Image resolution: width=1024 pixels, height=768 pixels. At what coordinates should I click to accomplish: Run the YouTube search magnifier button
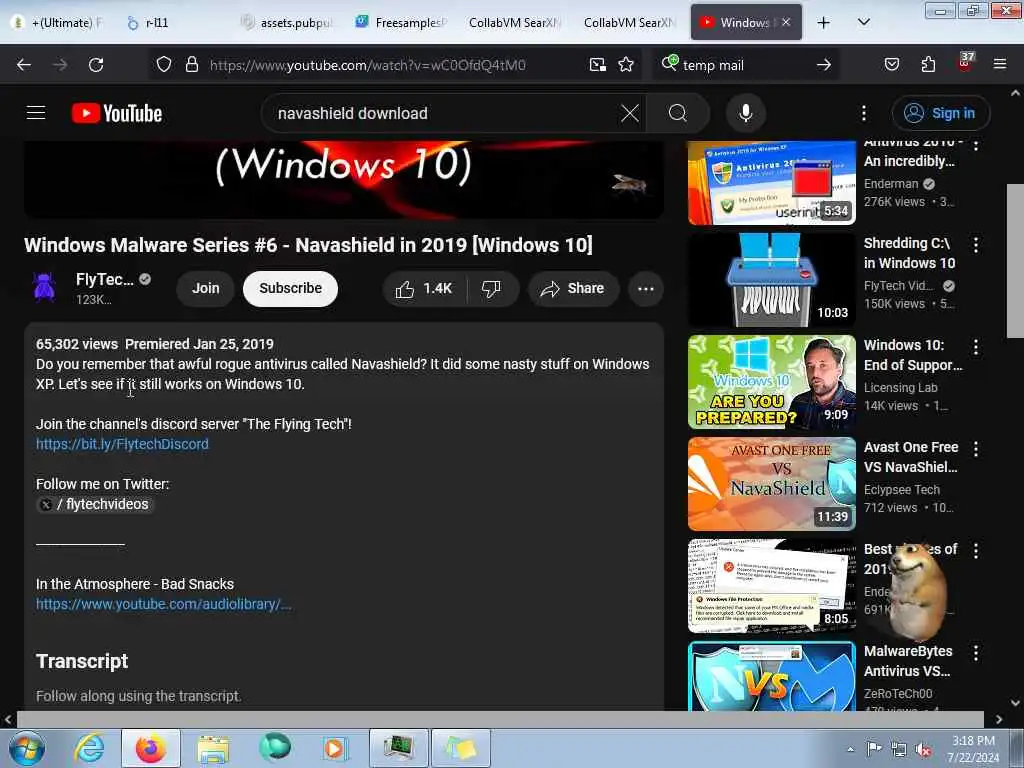(678, 113)
